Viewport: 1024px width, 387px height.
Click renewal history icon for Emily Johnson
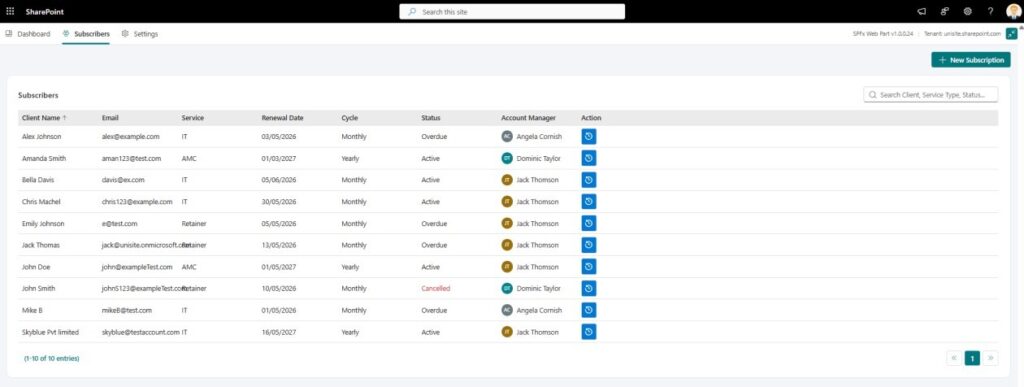tap(588, 223)
